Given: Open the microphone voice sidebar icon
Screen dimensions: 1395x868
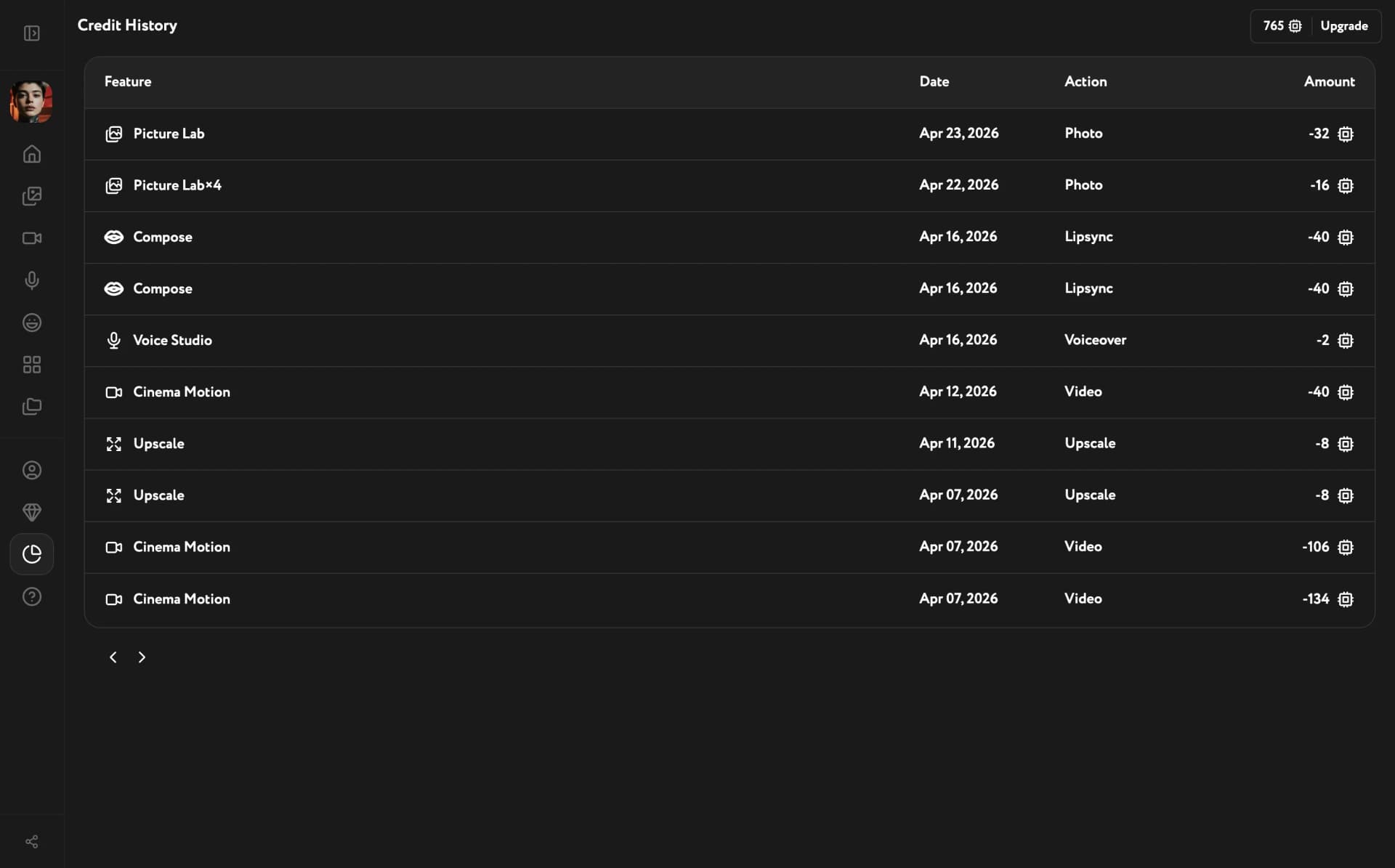Looking at the screenshot, I should coord(32,280).
